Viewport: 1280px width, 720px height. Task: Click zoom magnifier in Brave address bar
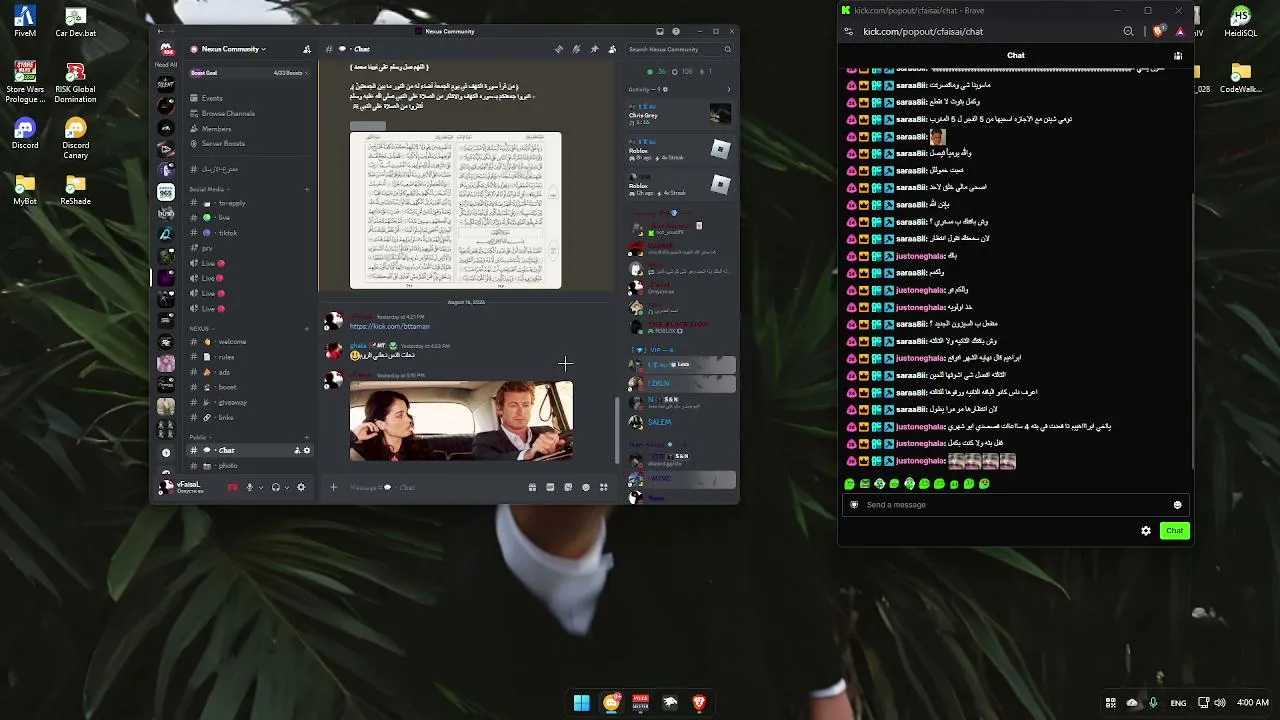tap(1129, 31)
